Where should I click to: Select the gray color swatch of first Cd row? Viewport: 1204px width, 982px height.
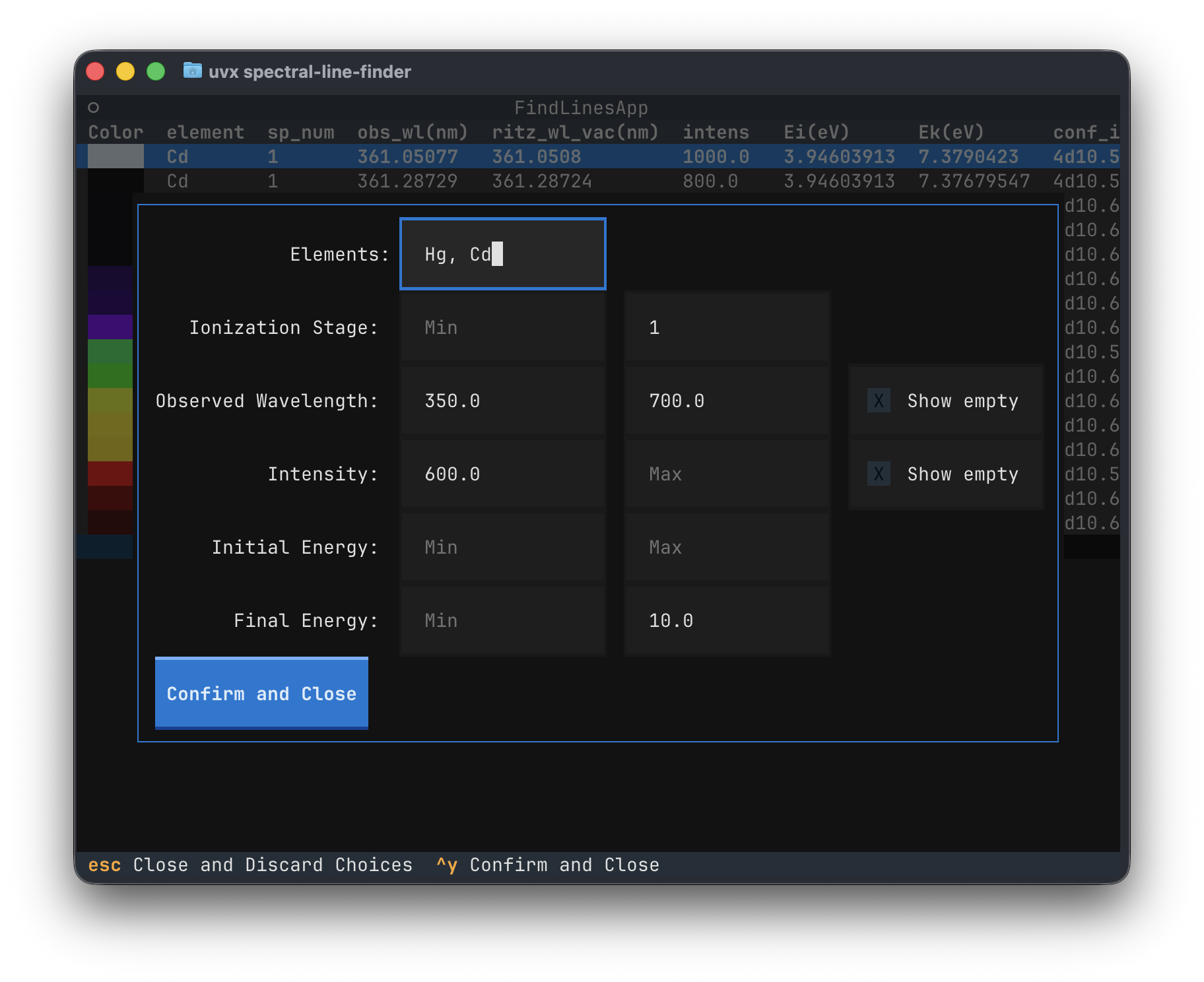116,156
